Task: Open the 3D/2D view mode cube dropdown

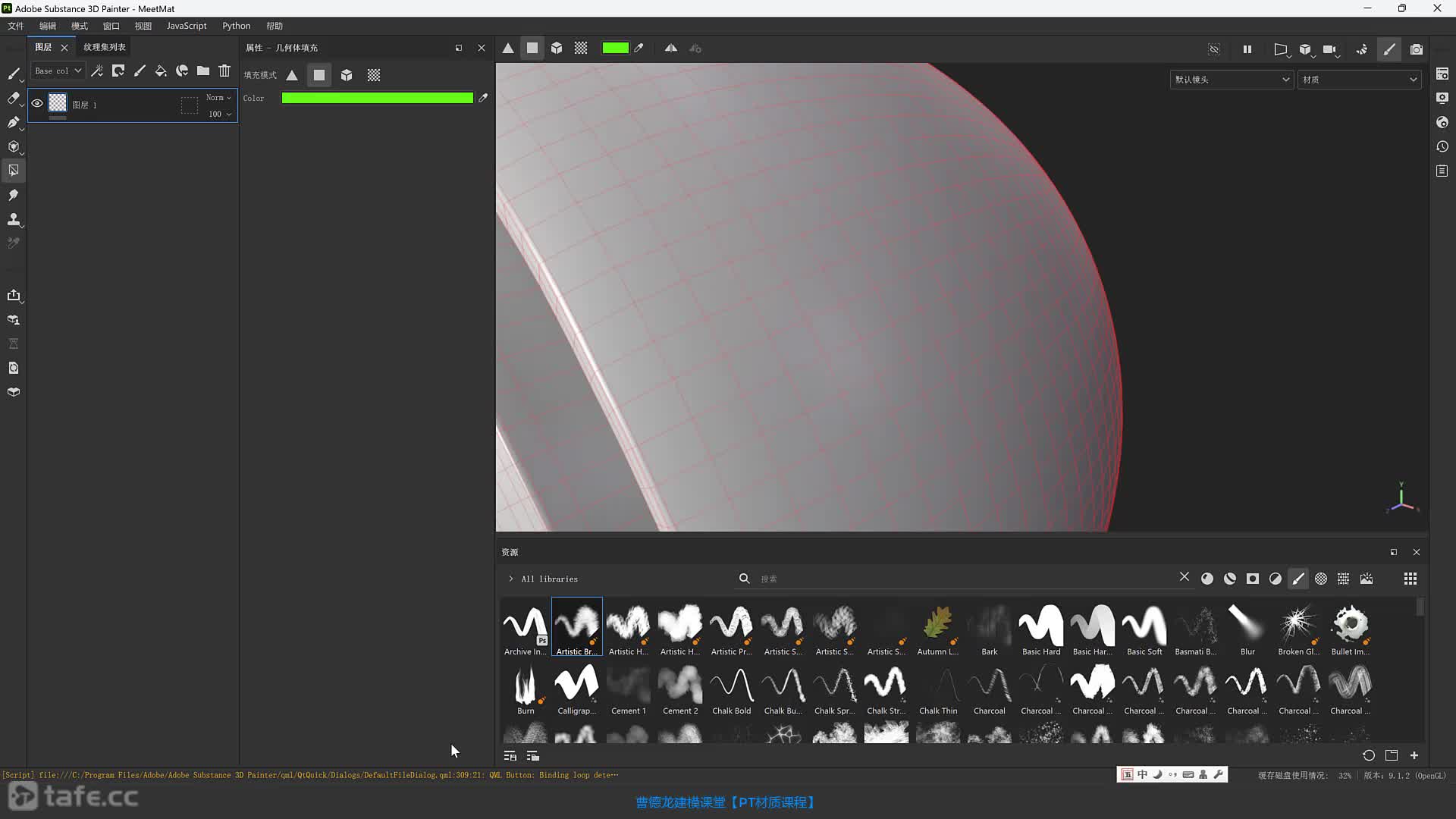Action: [1306, 49]
